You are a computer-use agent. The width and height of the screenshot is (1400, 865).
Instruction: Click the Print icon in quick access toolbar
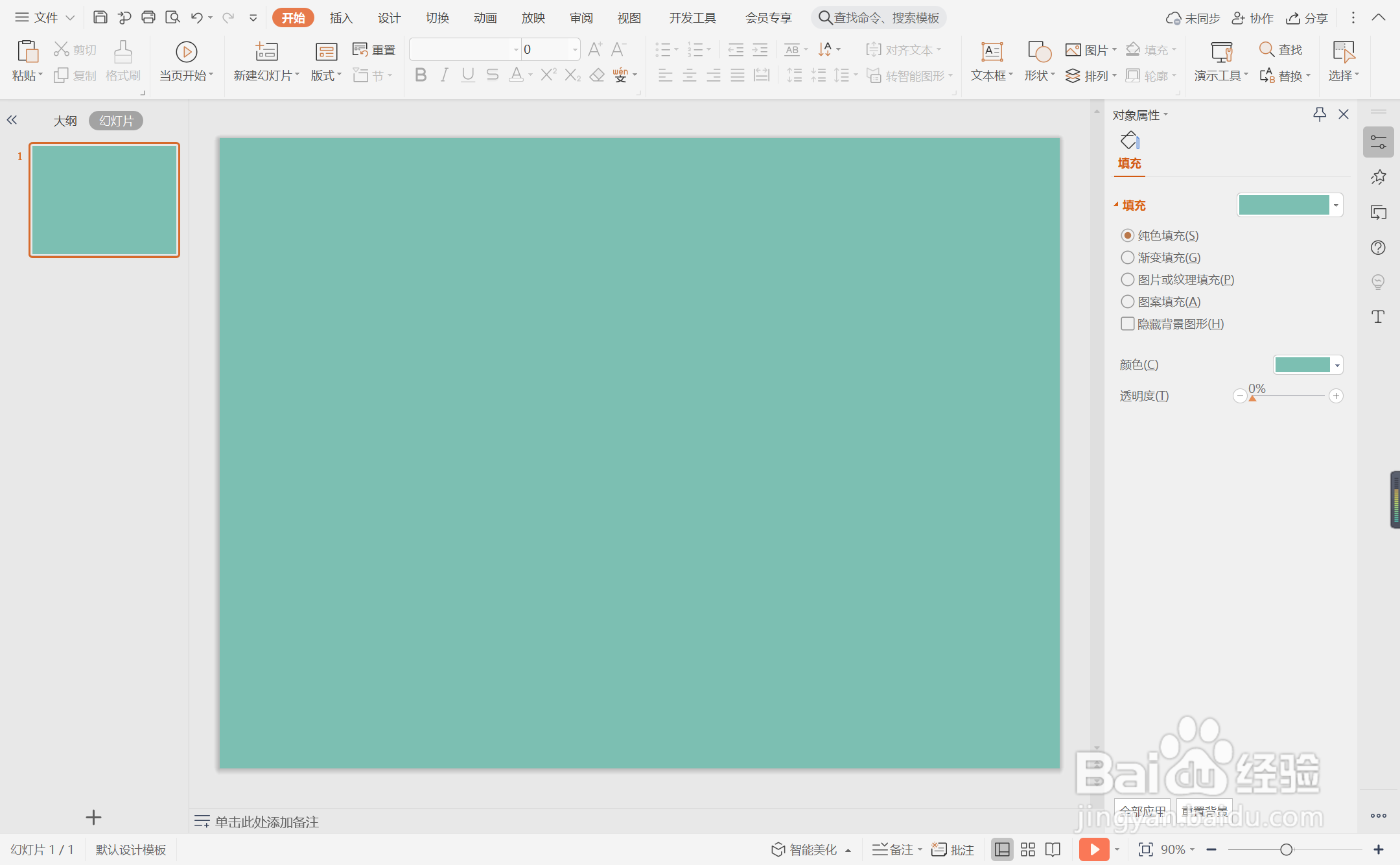coord(148,18)
